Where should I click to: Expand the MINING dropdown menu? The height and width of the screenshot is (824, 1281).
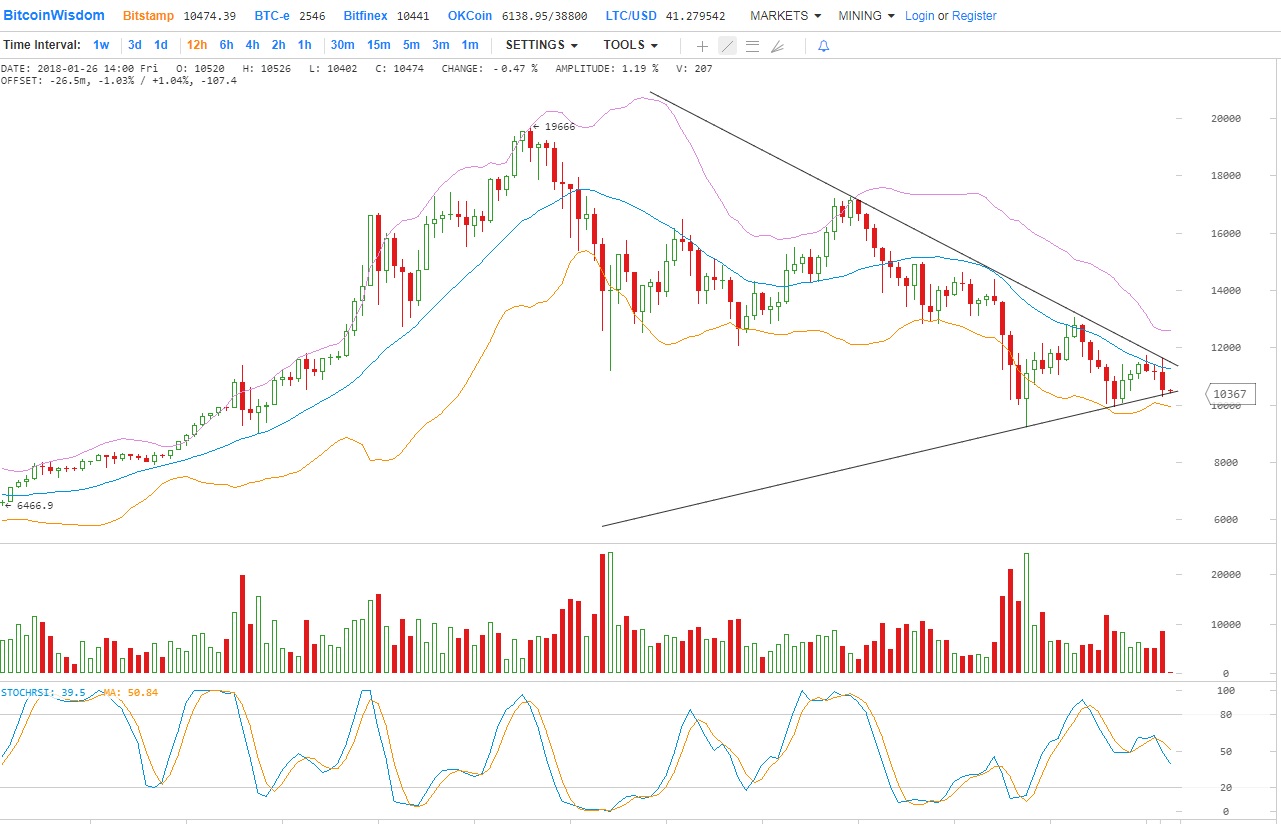click(x=866, y=16)
